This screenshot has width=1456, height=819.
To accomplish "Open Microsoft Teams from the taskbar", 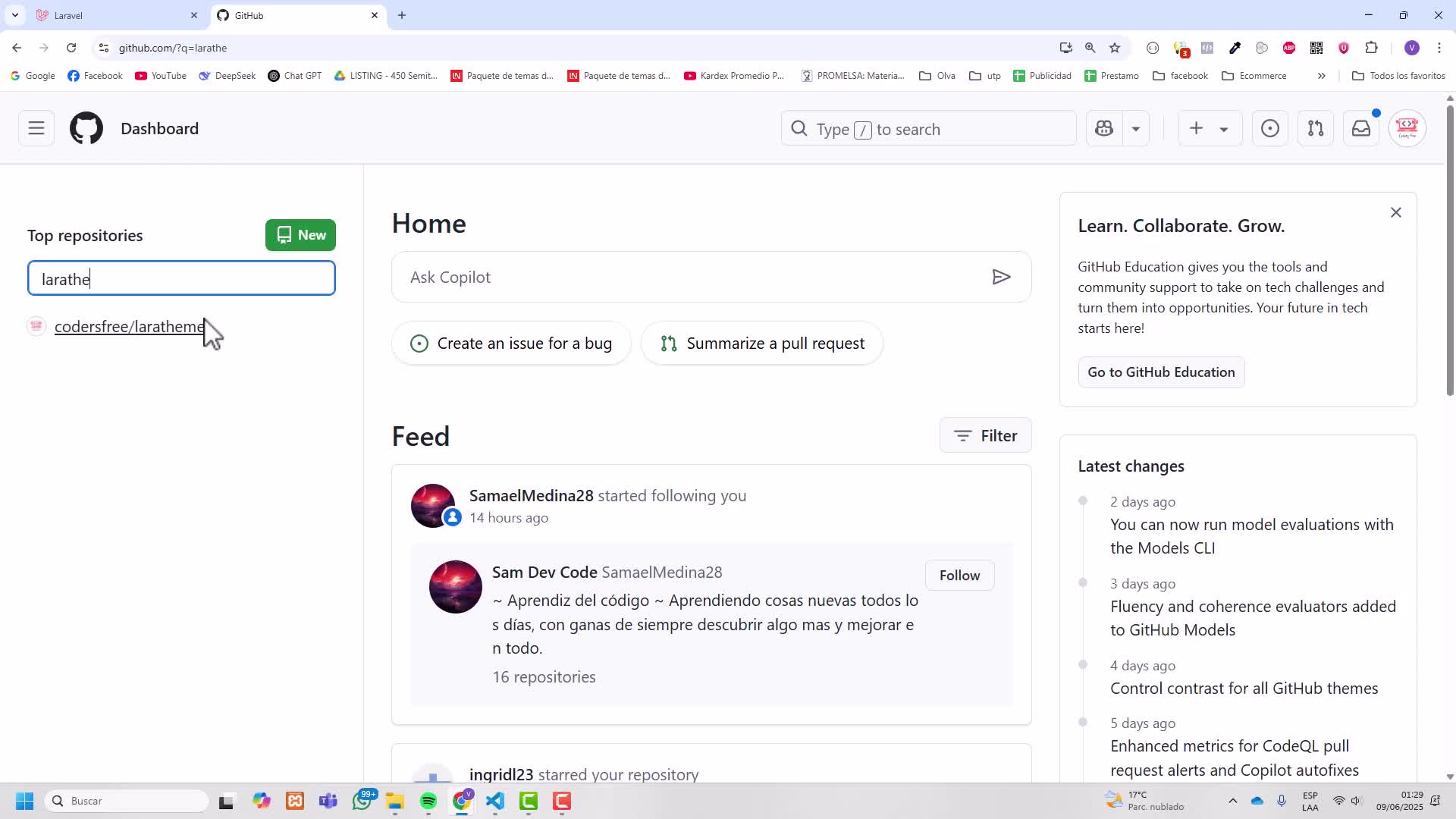I will 328,801.
